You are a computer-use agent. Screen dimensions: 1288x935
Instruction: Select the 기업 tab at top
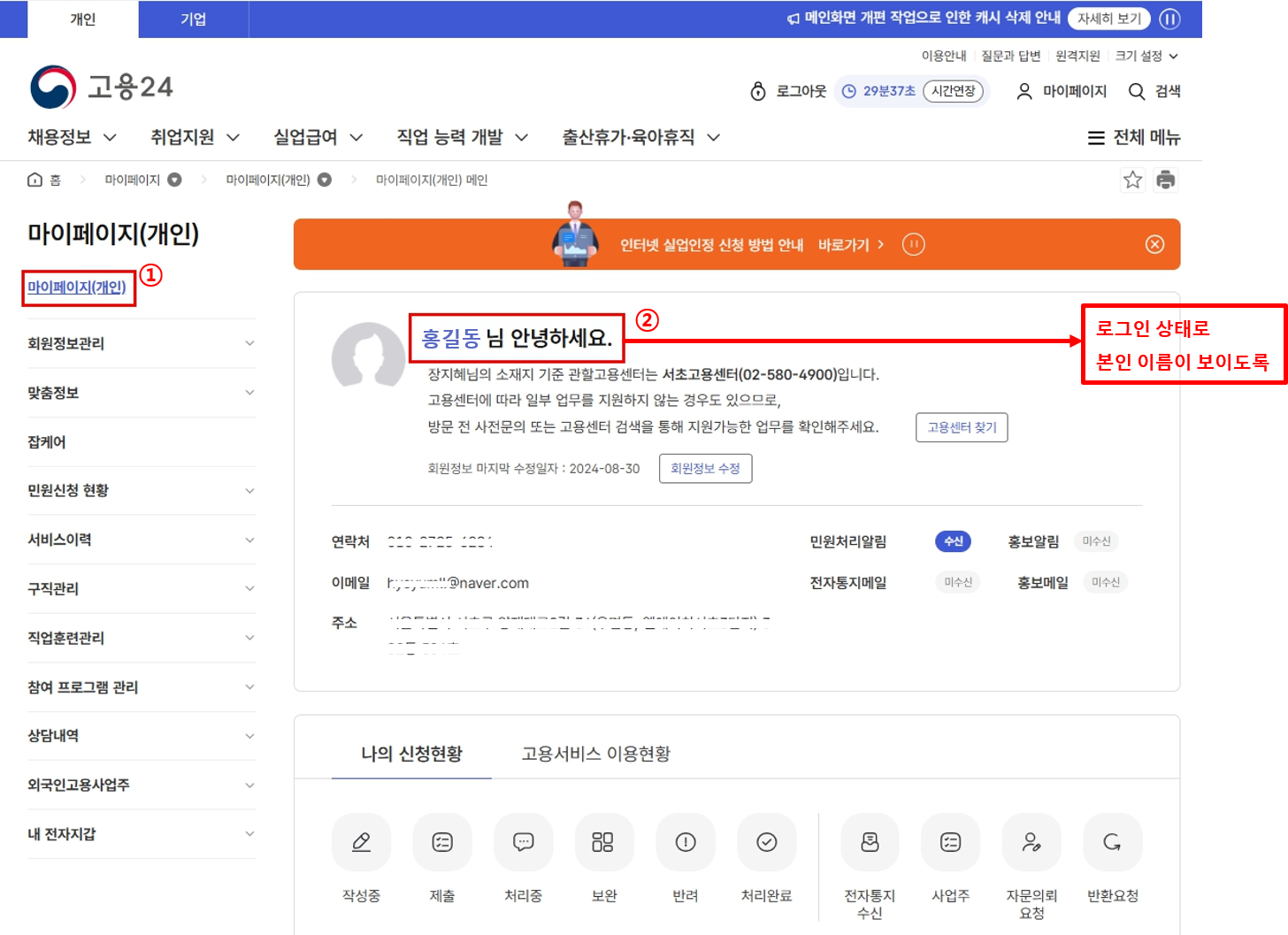(194, 19)
